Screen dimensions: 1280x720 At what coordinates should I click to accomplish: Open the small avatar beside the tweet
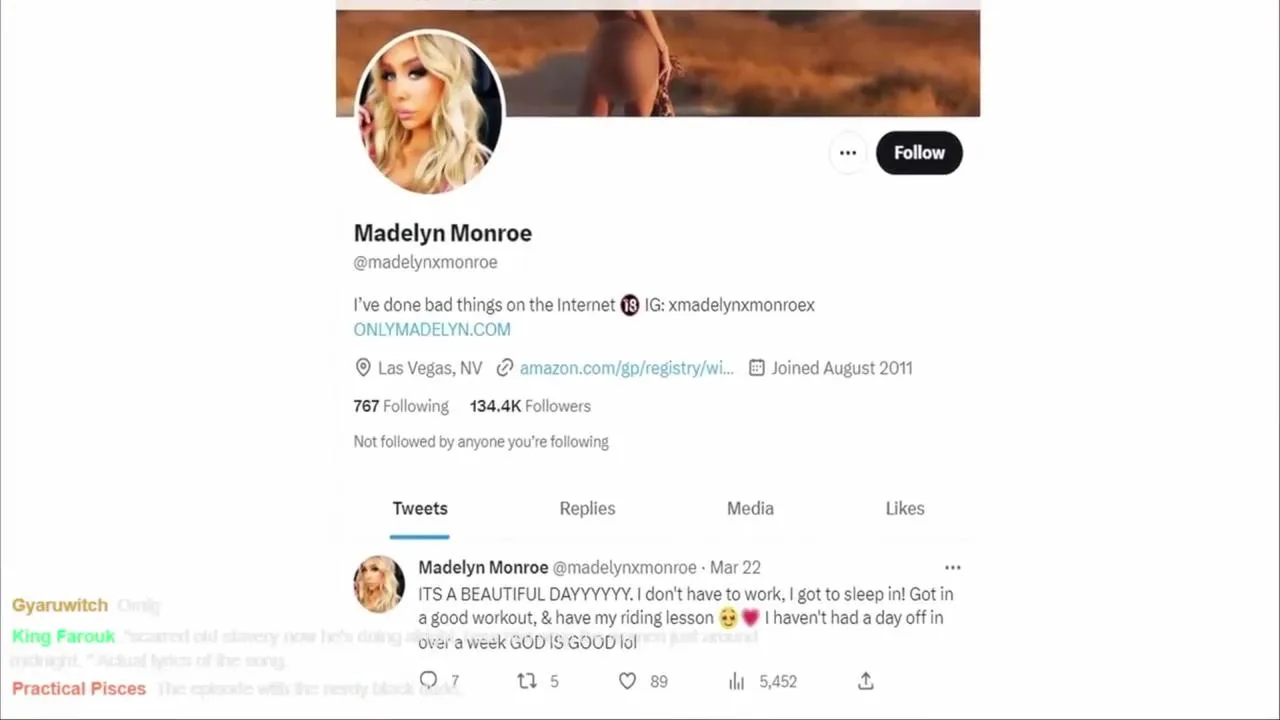(x=379, y=584)
